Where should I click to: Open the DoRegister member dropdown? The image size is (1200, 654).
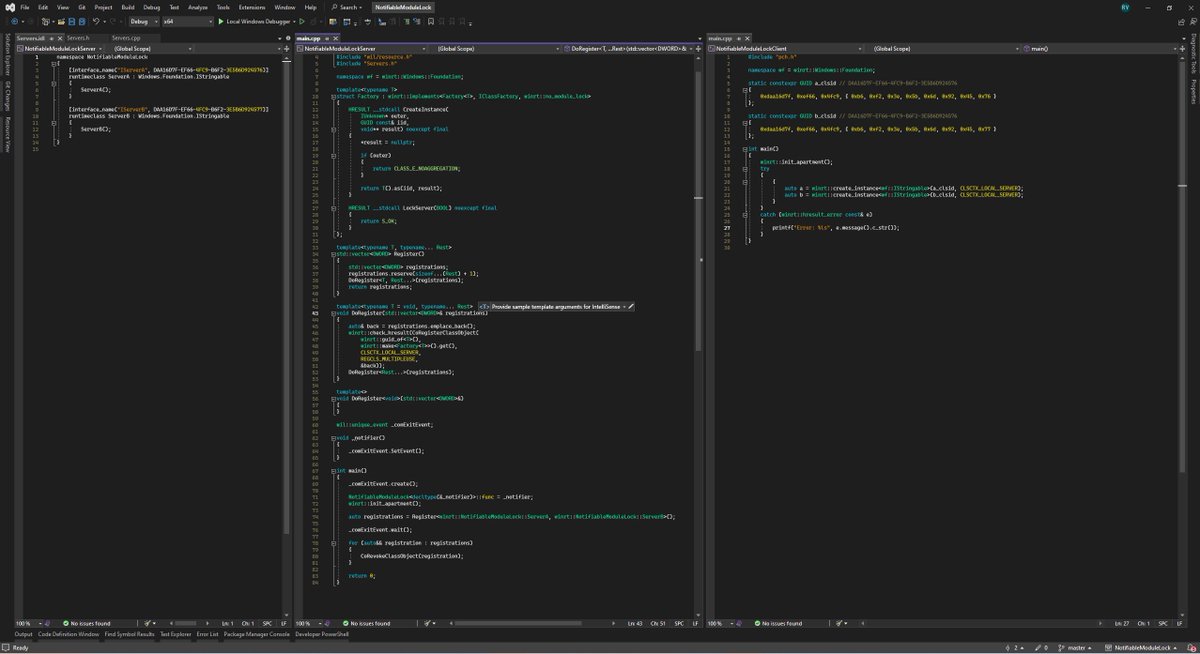click(x=629, y=48)
